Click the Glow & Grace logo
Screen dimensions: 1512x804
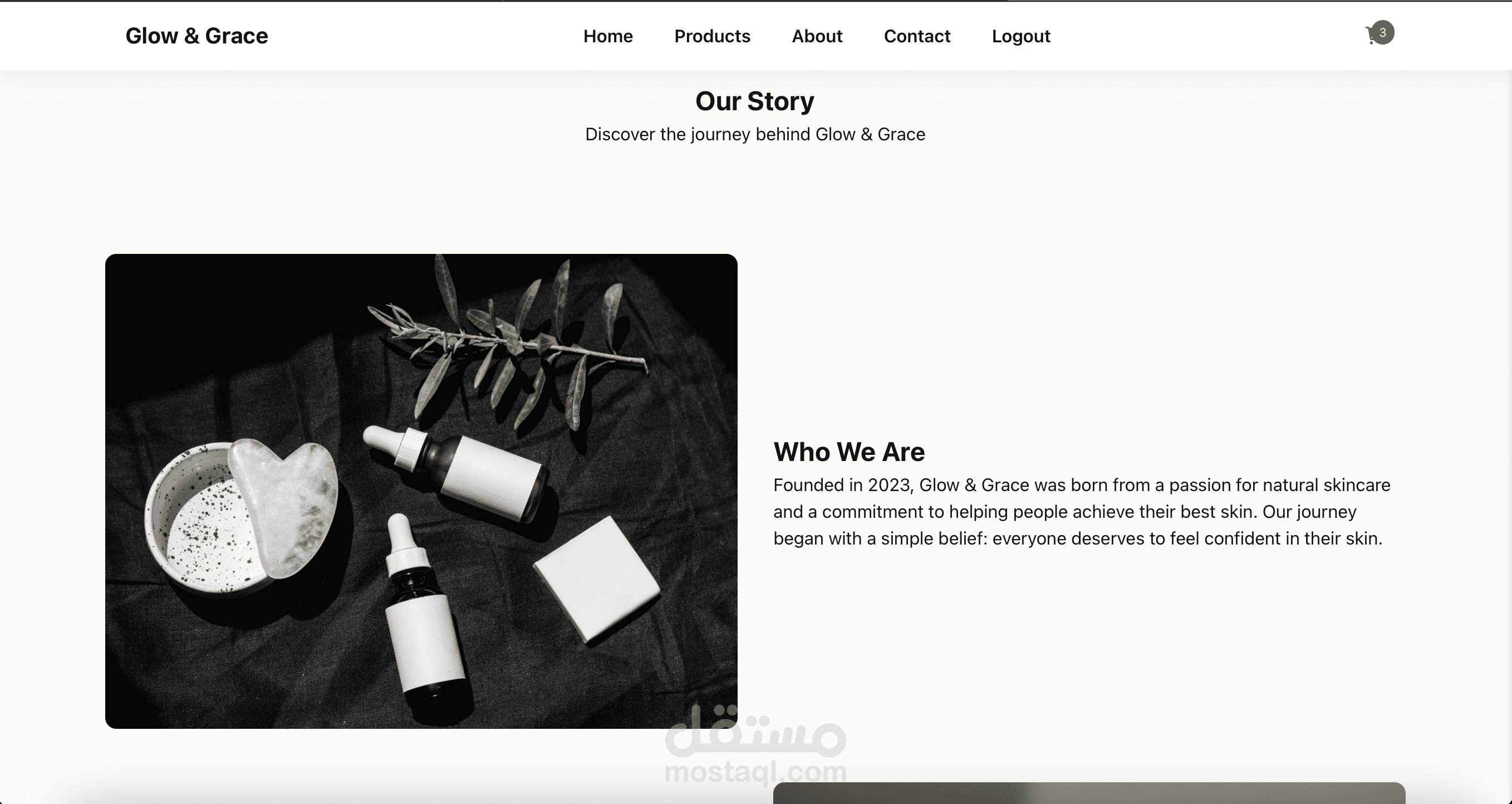point(197,36)
